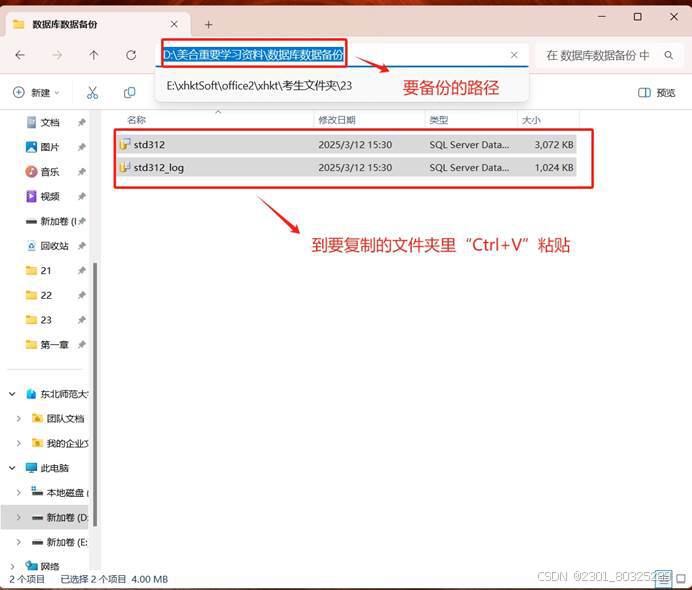Image resolution: width=692 pixels, height=590 pixels.
Task: Switch to details view in status bar
Action: pos(663,578)
